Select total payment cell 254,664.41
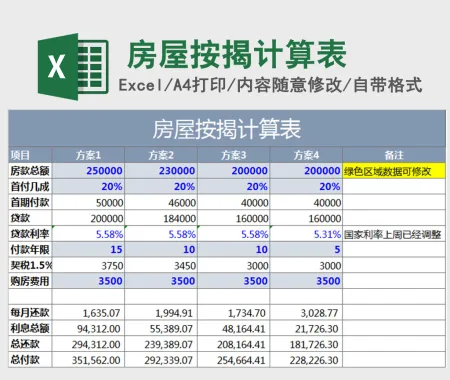 [234, 360]
